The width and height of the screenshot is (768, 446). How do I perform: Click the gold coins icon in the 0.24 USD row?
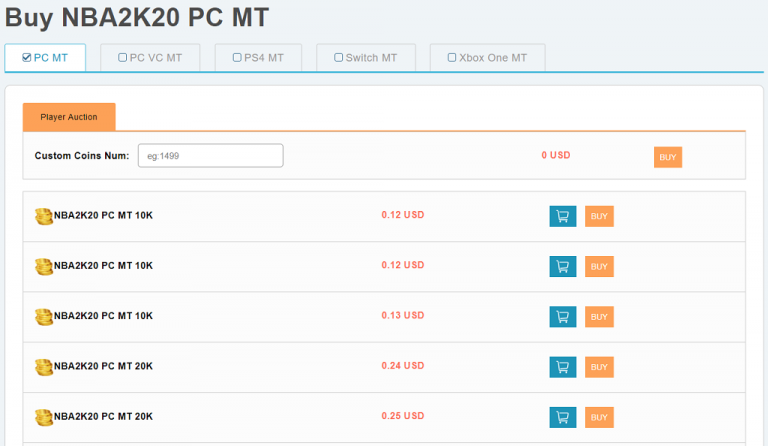pos(44,367)
